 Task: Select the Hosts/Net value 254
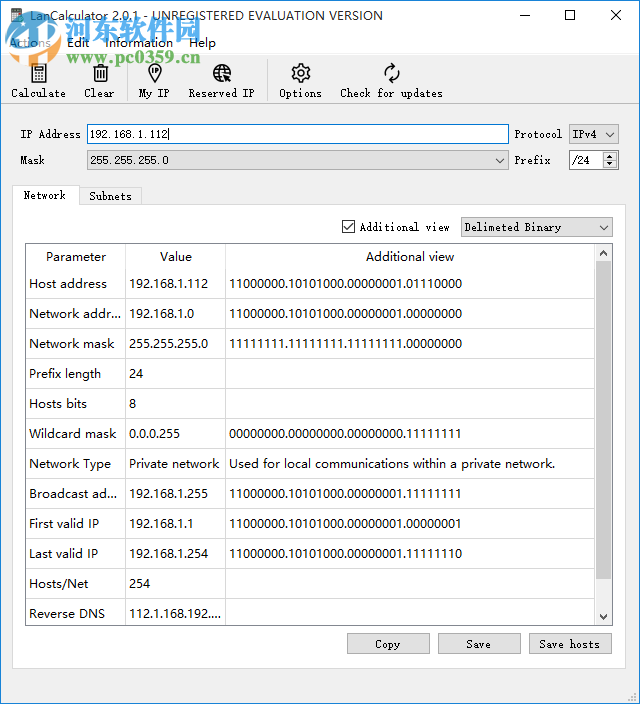click(x=140, y=584)
